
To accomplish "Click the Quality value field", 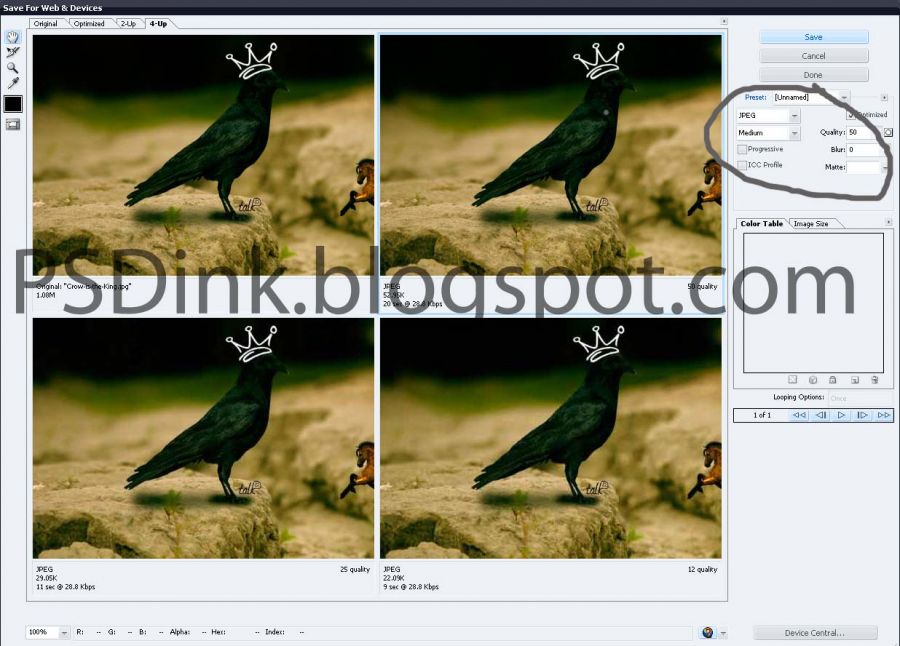I will (864, 133).
